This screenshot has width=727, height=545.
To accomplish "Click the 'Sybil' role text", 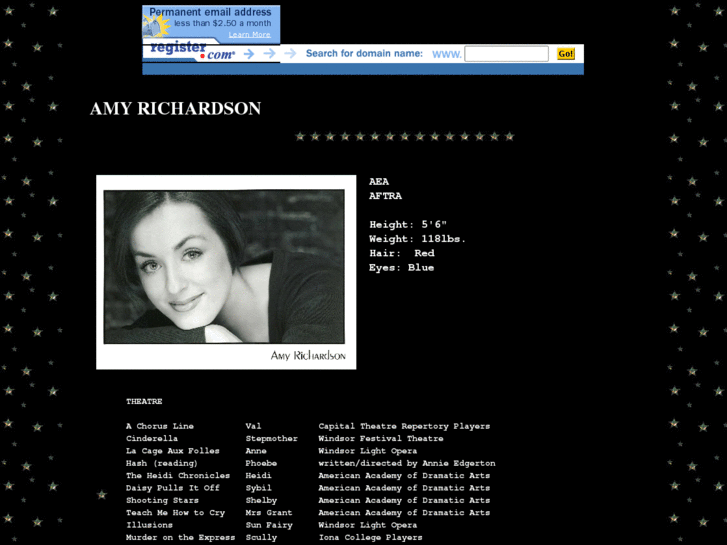I will point(259,488).
